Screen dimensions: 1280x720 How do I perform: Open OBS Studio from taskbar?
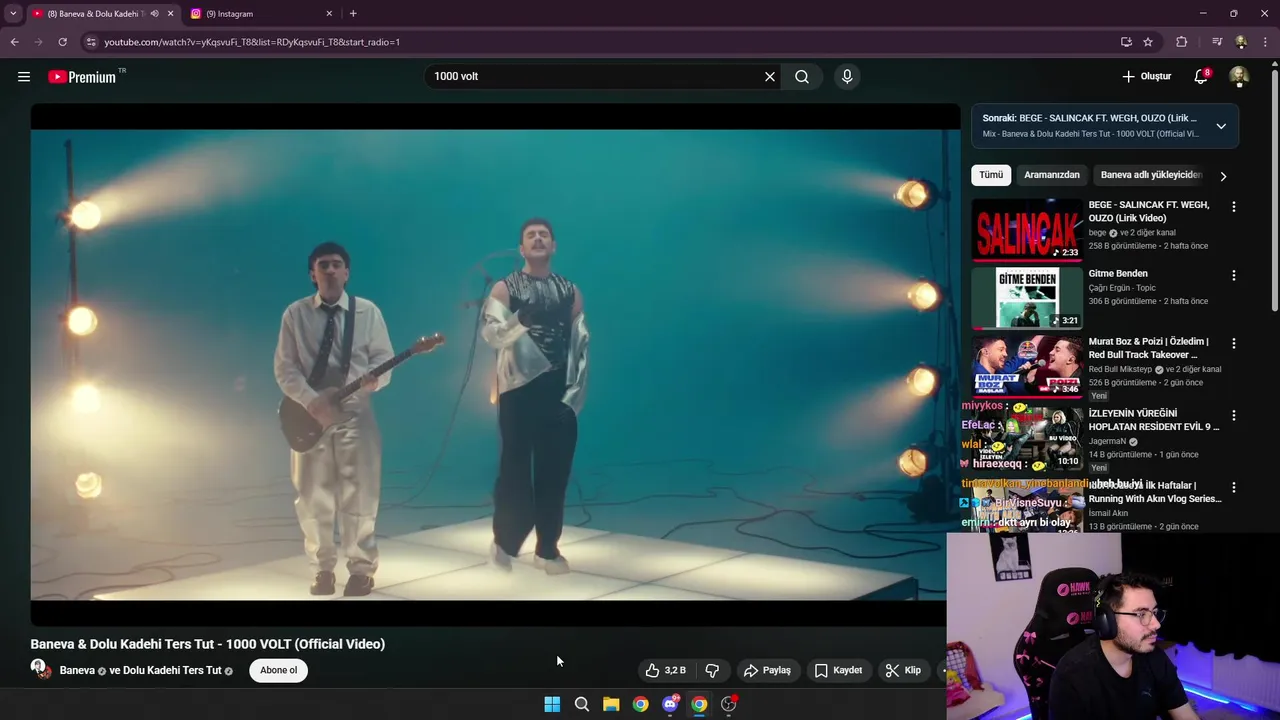(729, 704)
